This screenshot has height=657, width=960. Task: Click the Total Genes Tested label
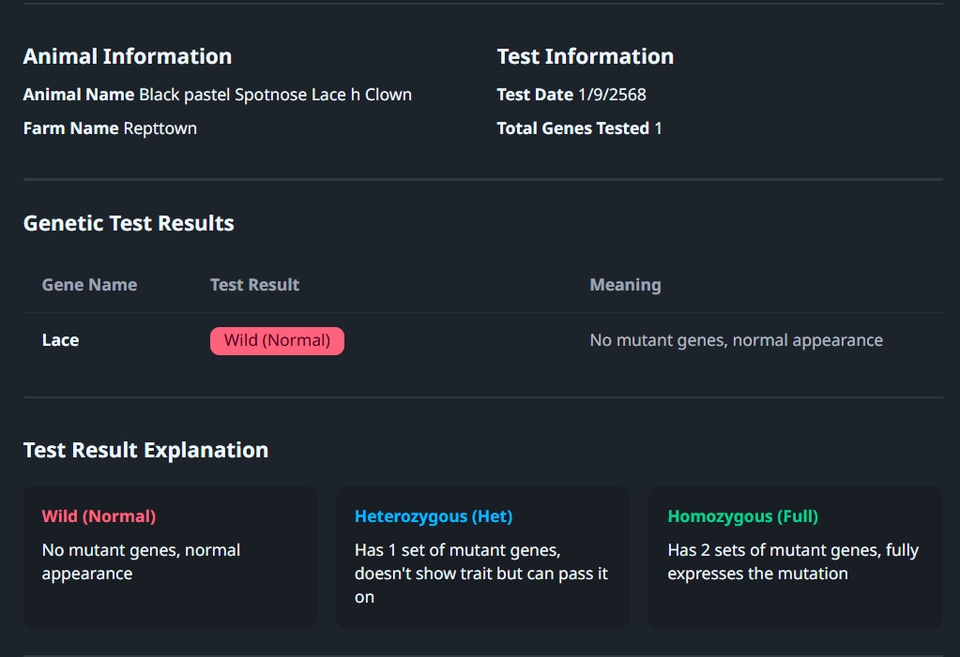point(573,129)
